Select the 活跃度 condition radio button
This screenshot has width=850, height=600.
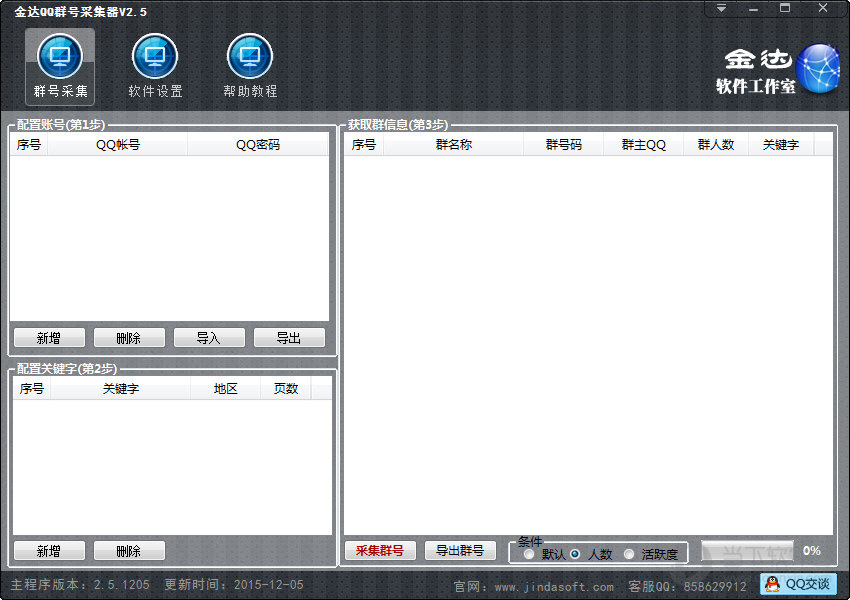pyautogui.click(x=629, y=554)
